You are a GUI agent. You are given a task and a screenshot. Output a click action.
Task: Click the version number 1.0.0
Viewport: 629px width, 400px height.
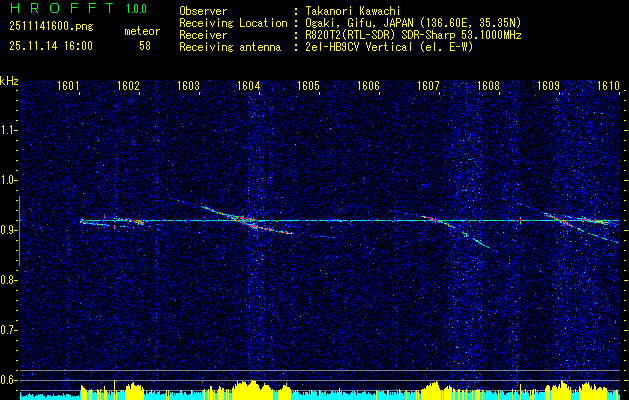136,9
